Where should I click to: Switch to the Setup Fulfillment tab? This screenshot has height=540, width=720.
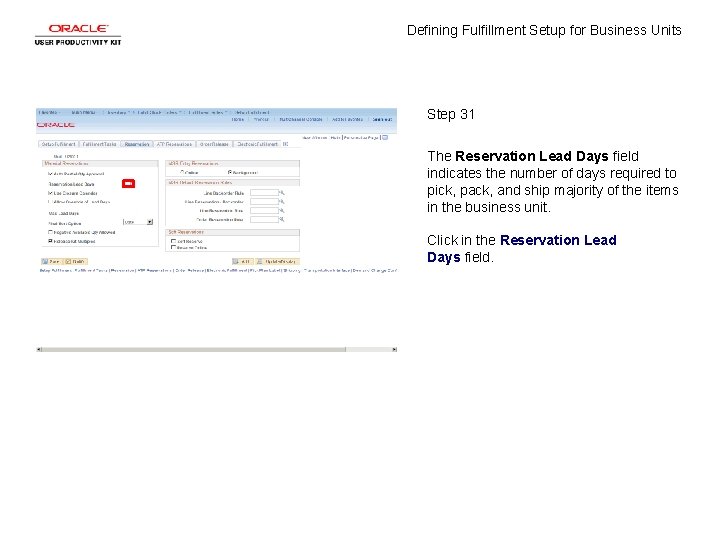[x=58, y=144]
